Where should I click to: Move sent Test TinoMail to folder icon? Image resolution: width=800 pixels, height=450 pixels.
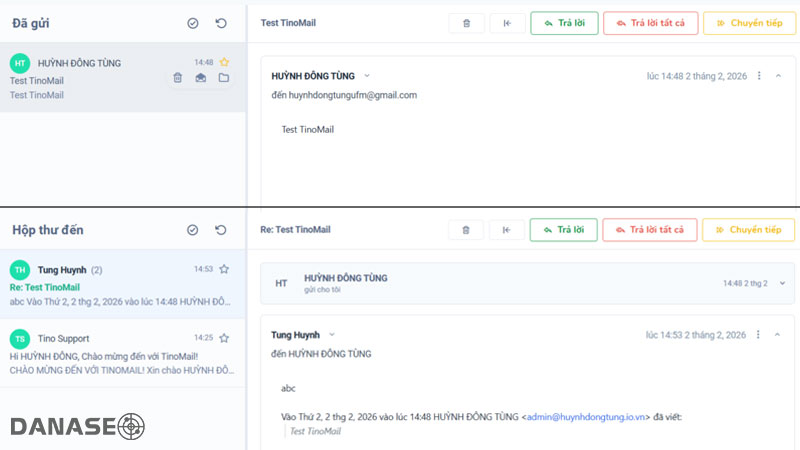coord(223,78)
